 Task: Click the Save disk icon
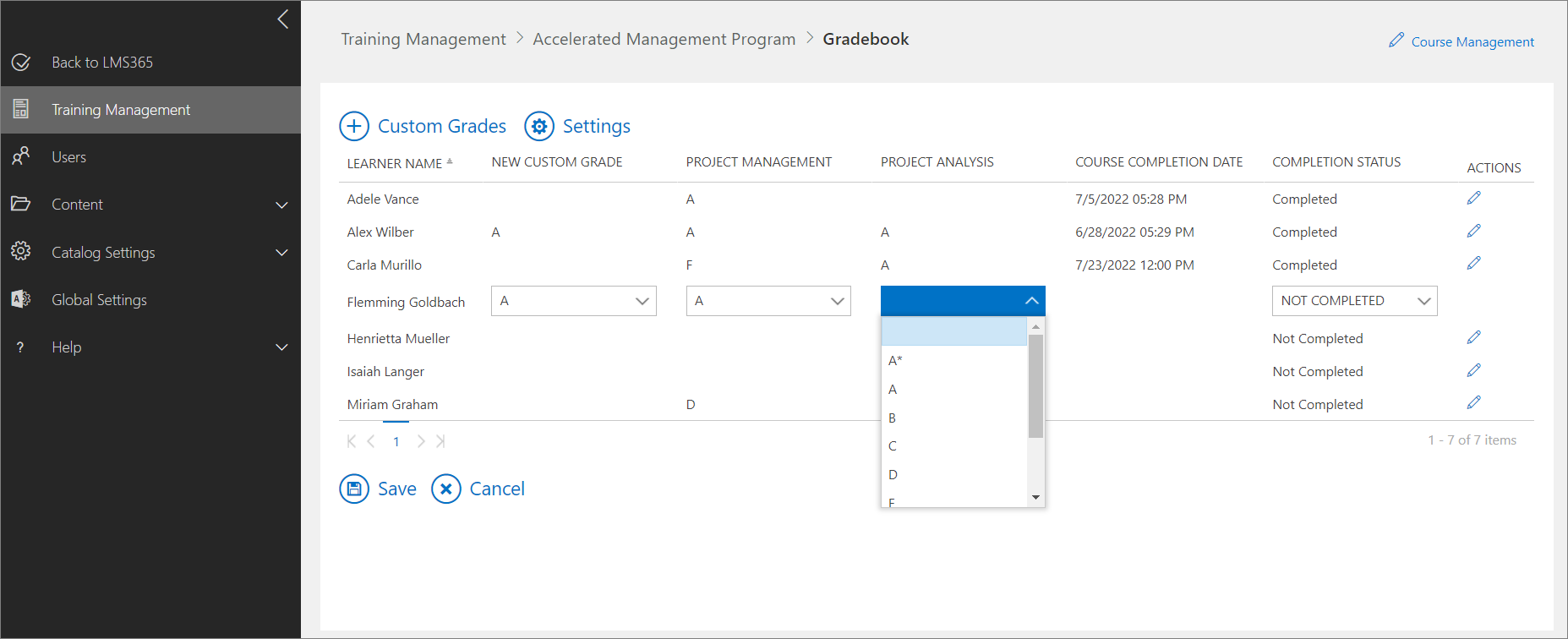pos(354,489)
